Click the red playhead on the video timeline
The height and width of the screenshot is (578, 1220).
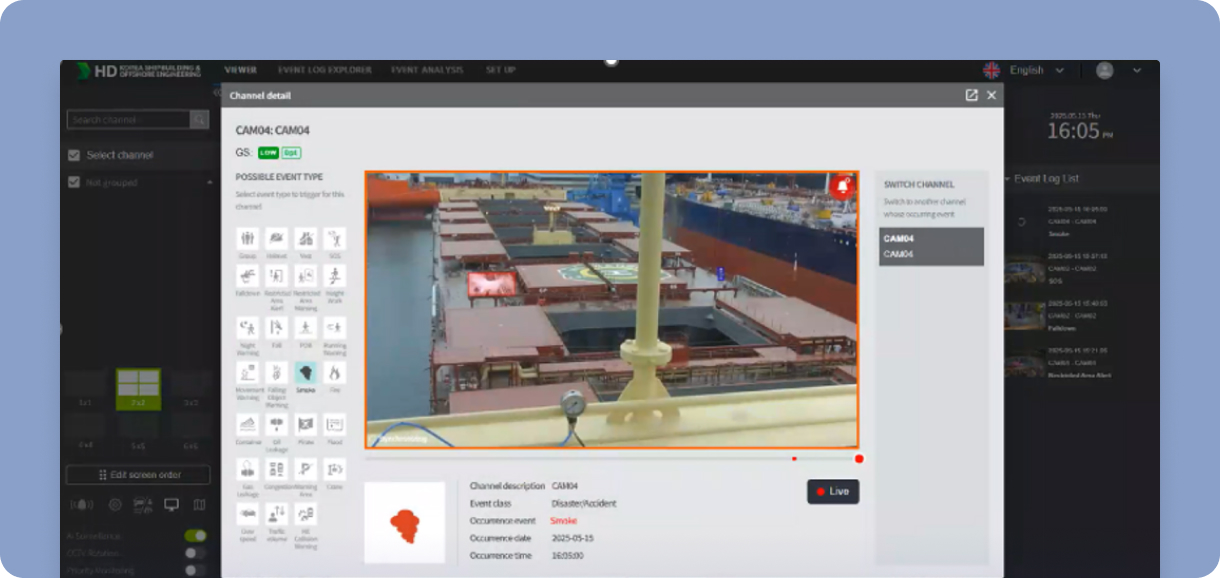(859, 459)
